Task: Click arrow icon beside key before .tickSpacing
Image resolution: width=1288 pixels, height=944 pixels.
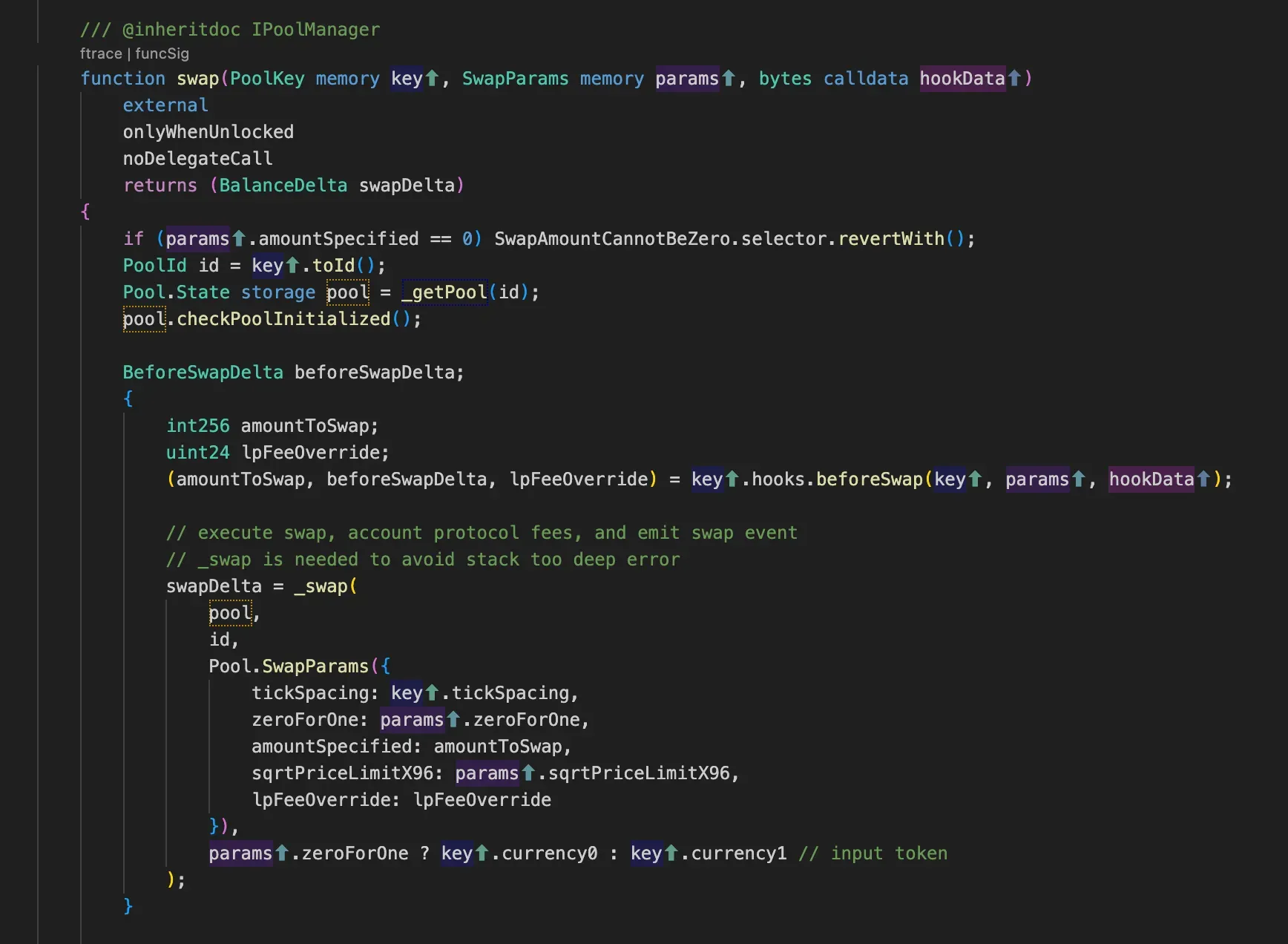Action: [432, 693]
